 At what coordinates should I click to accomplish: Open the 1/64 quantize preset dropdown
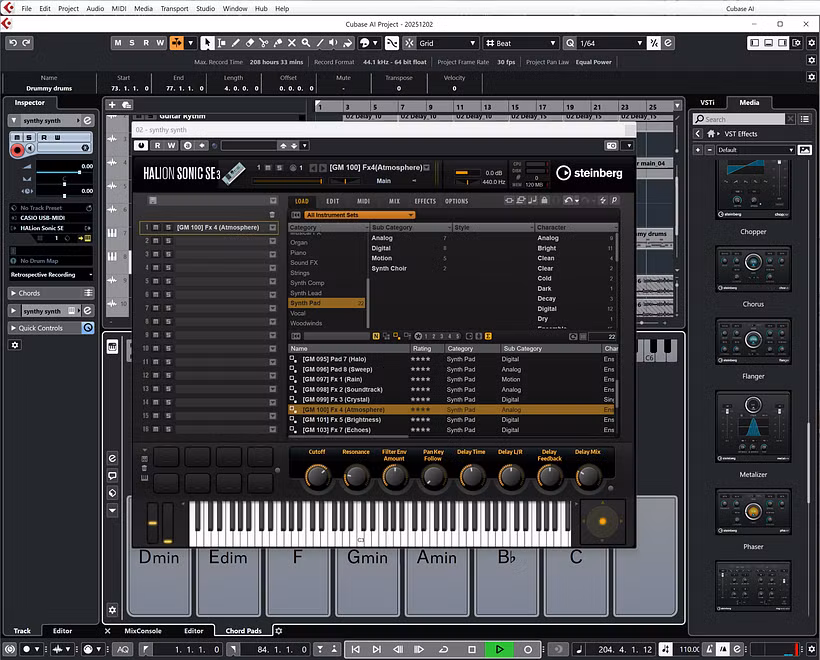pos(610,43)
